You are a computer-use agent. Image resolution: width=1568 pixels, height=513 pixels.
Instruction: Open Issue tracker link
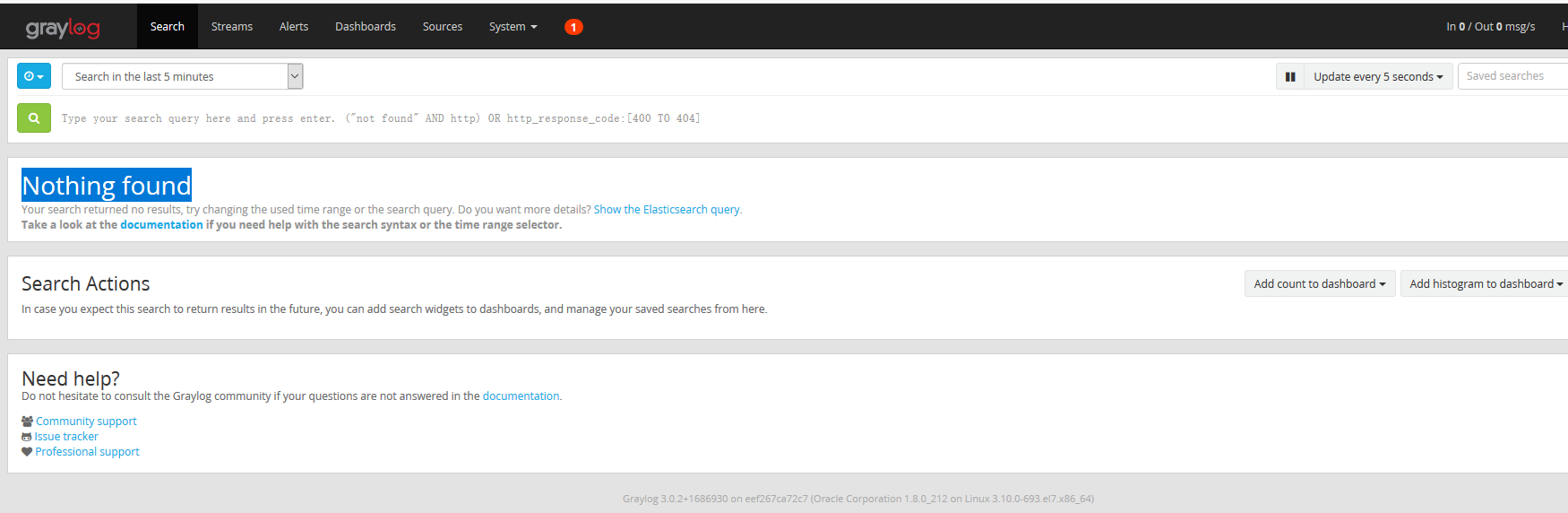(66, 436)
